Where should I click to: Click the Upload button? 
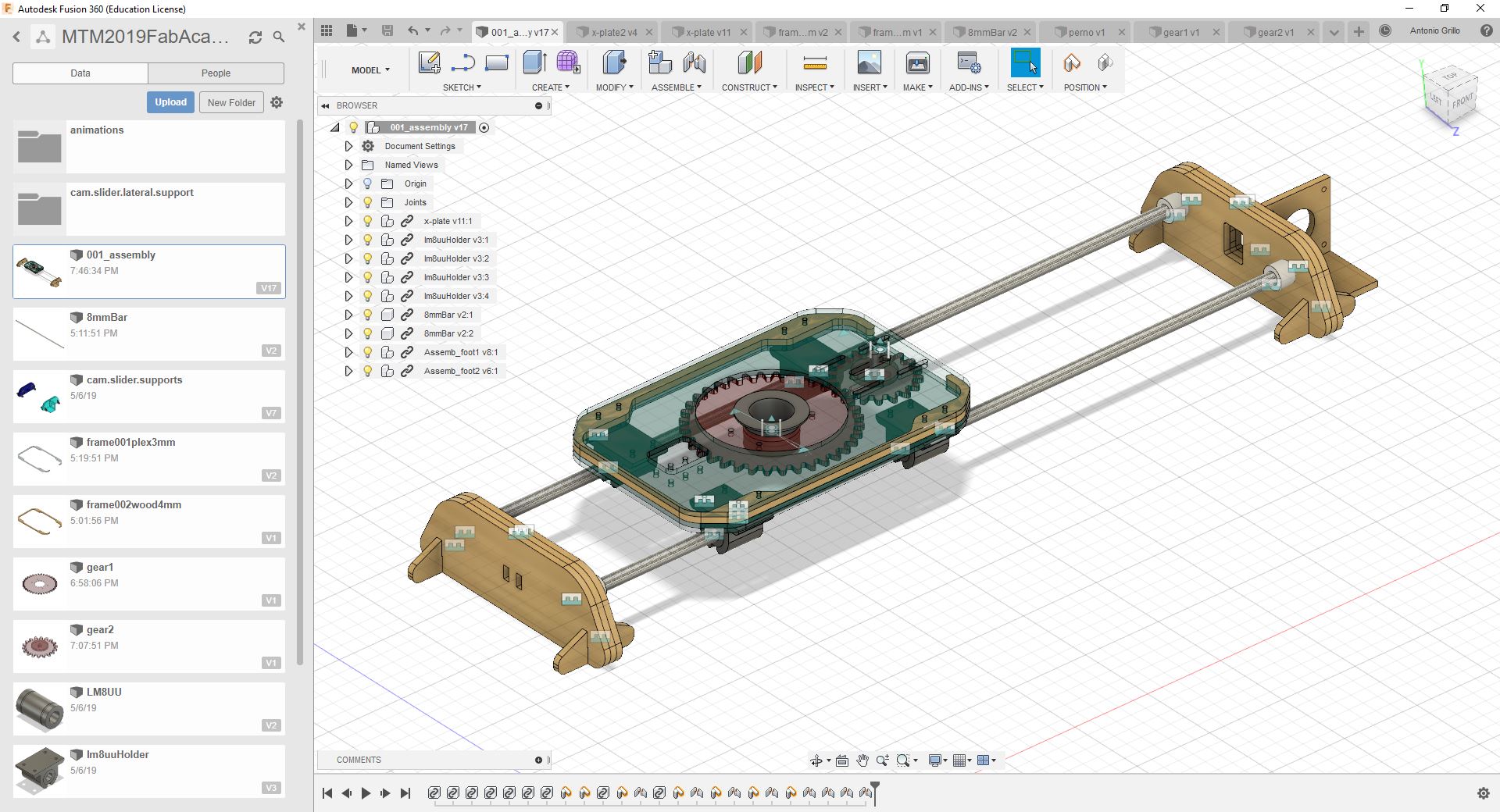click(170, 102)
